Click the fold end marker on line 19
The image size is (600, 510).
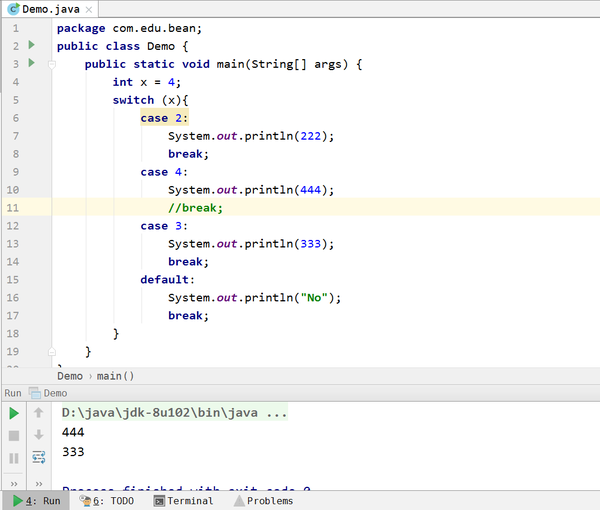tap(52, 351)
